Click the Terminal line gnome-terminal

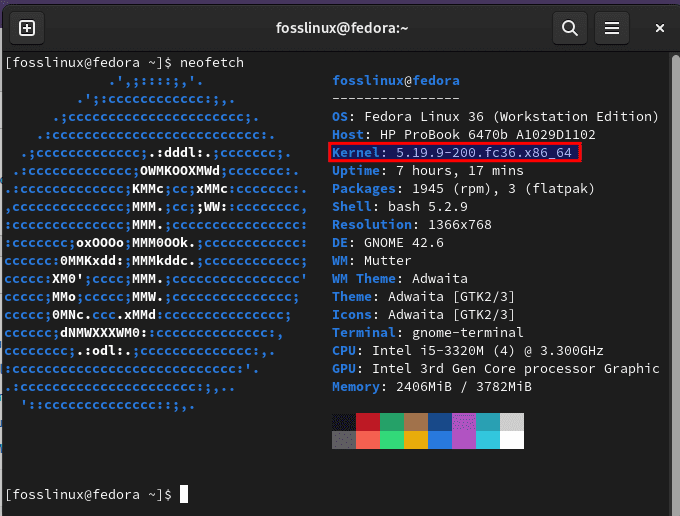(428, 333)
